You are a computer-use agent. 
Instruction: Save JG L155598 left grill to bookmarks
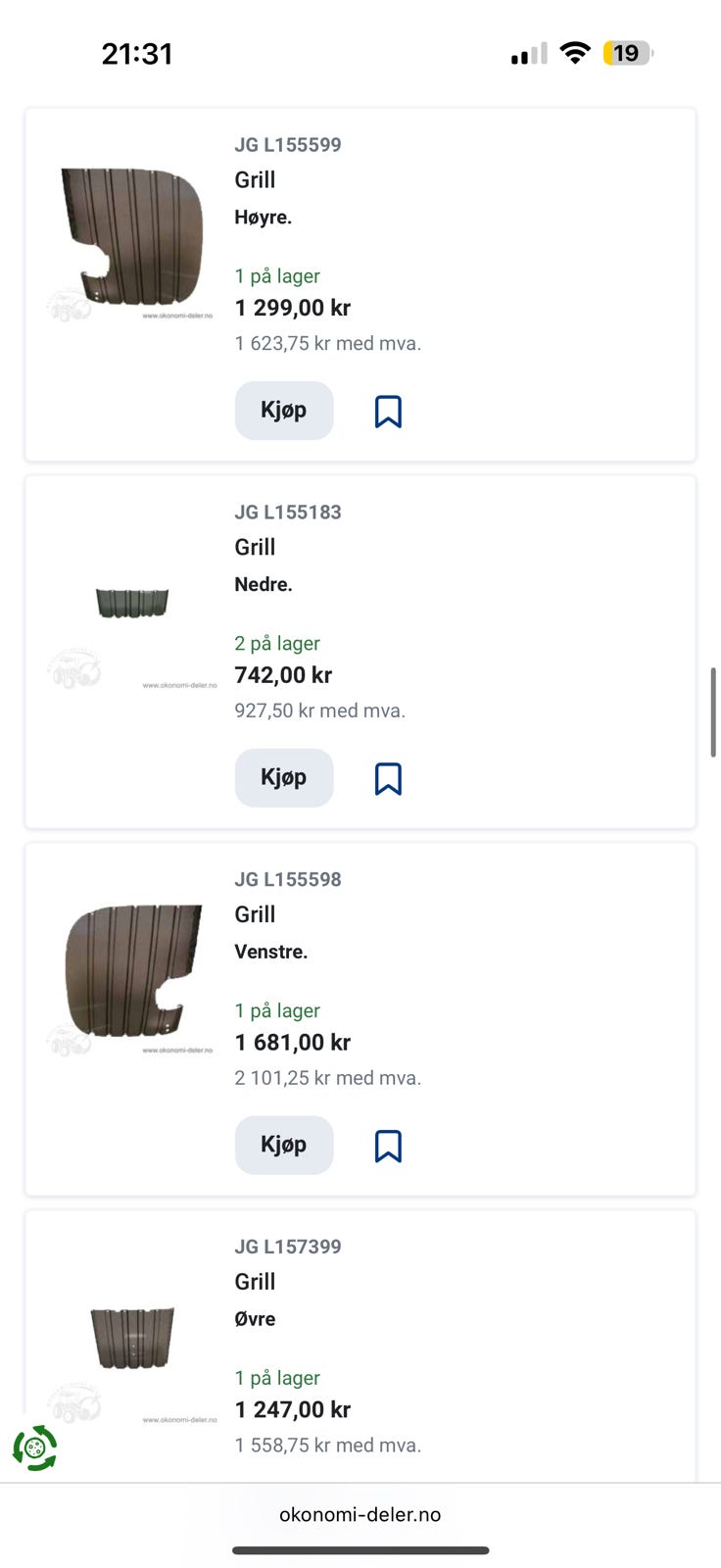(388, 1146)
